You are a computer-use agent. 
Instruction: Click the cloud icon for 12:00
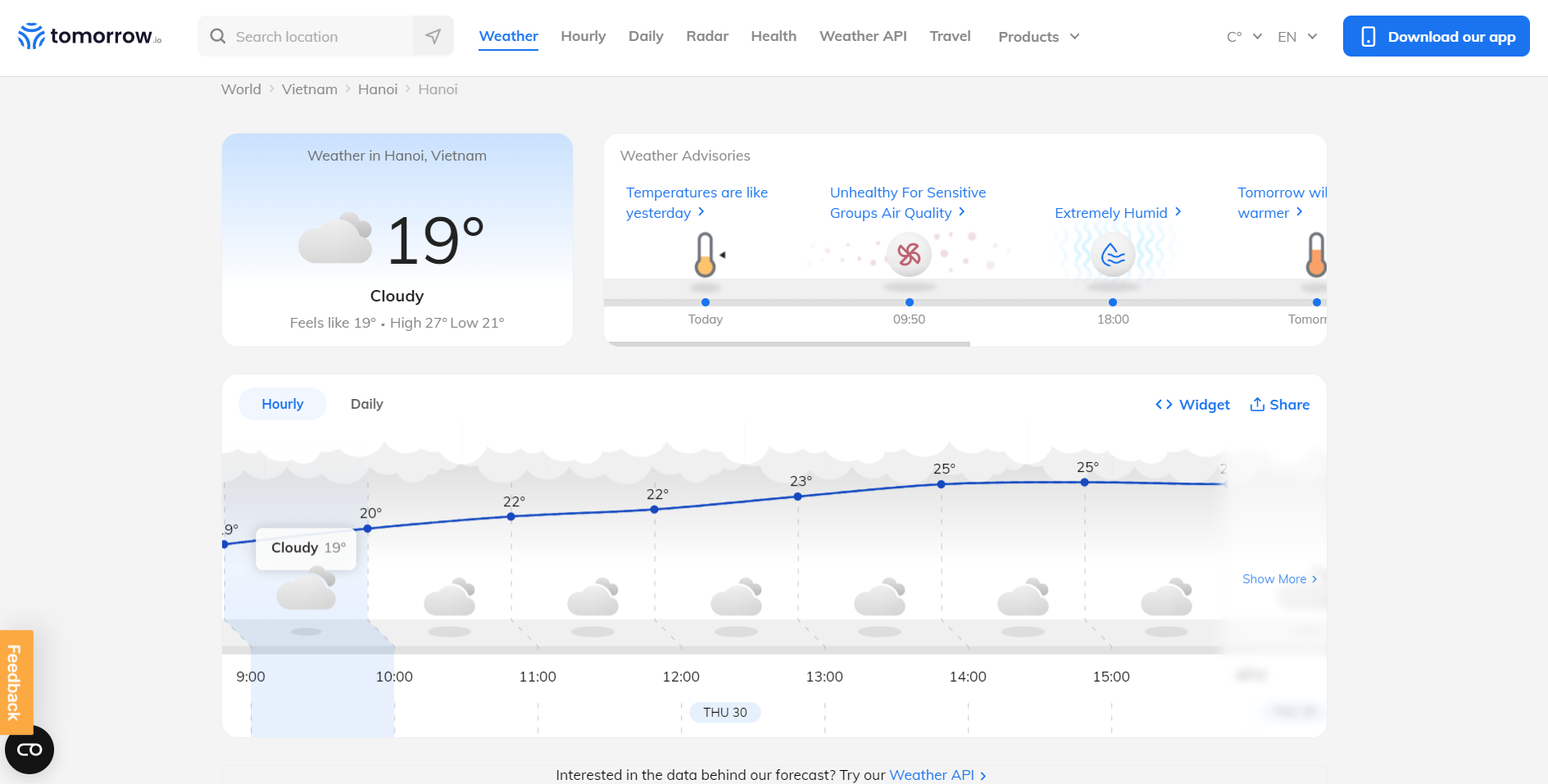click(736, 598)
